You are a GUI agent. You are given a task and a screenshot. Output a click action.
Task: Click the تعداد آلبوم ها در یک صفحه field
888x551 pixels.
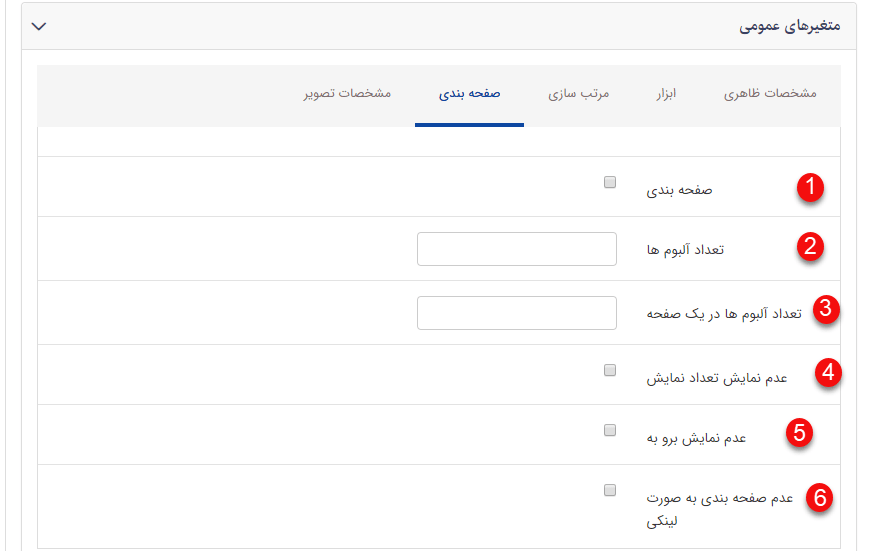[x=517, y=313]
